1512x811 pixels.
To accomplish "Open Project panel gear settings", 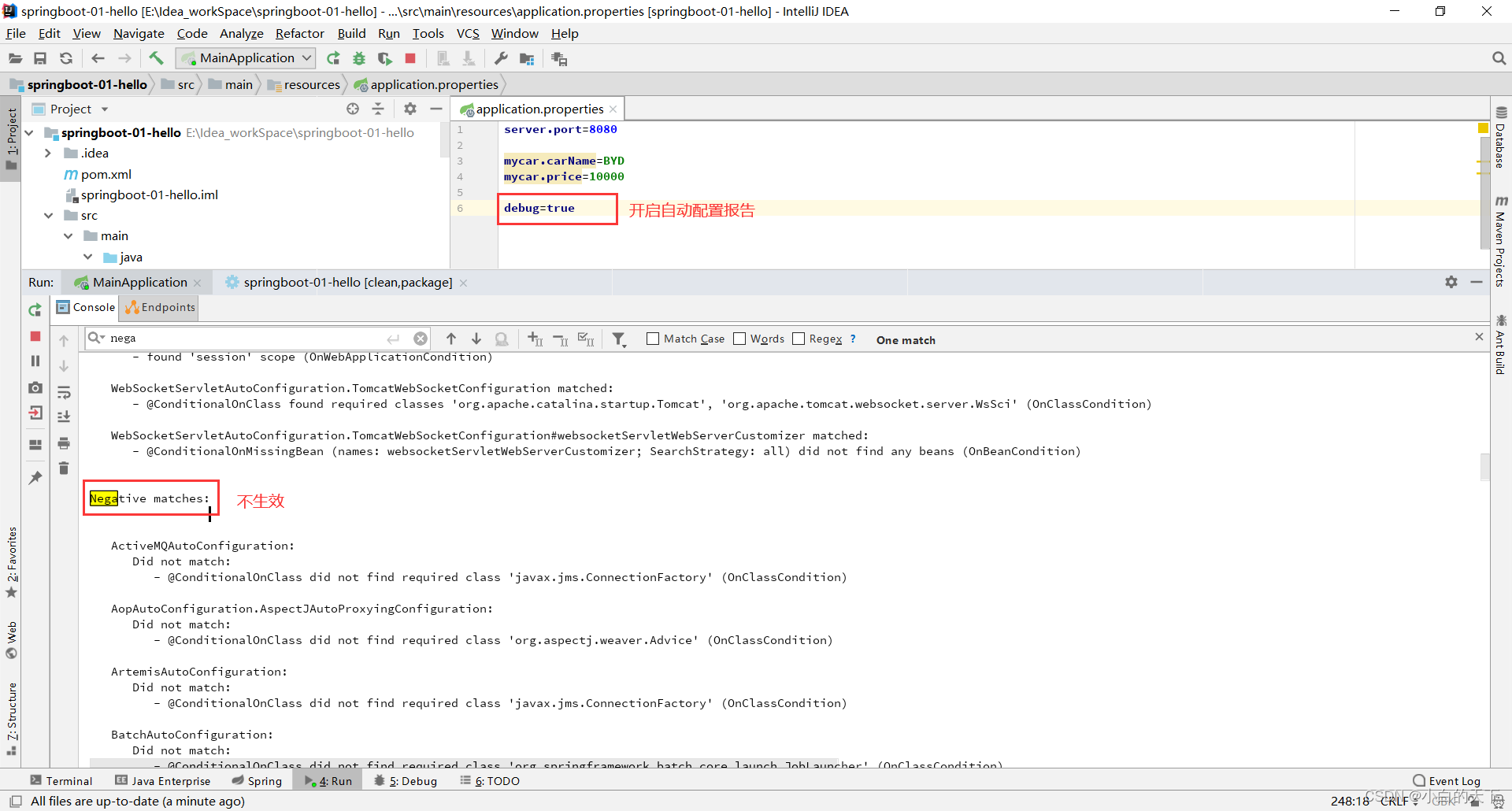I will click(410, 109).
